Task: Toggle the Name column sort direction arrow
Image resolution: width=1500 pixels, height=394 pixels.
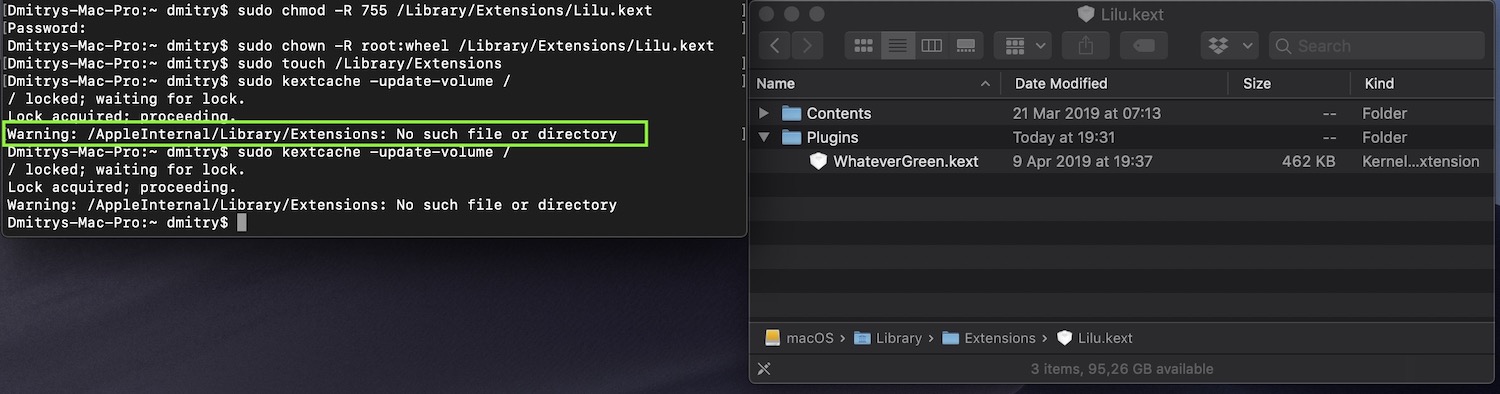Action: (985, 84)
